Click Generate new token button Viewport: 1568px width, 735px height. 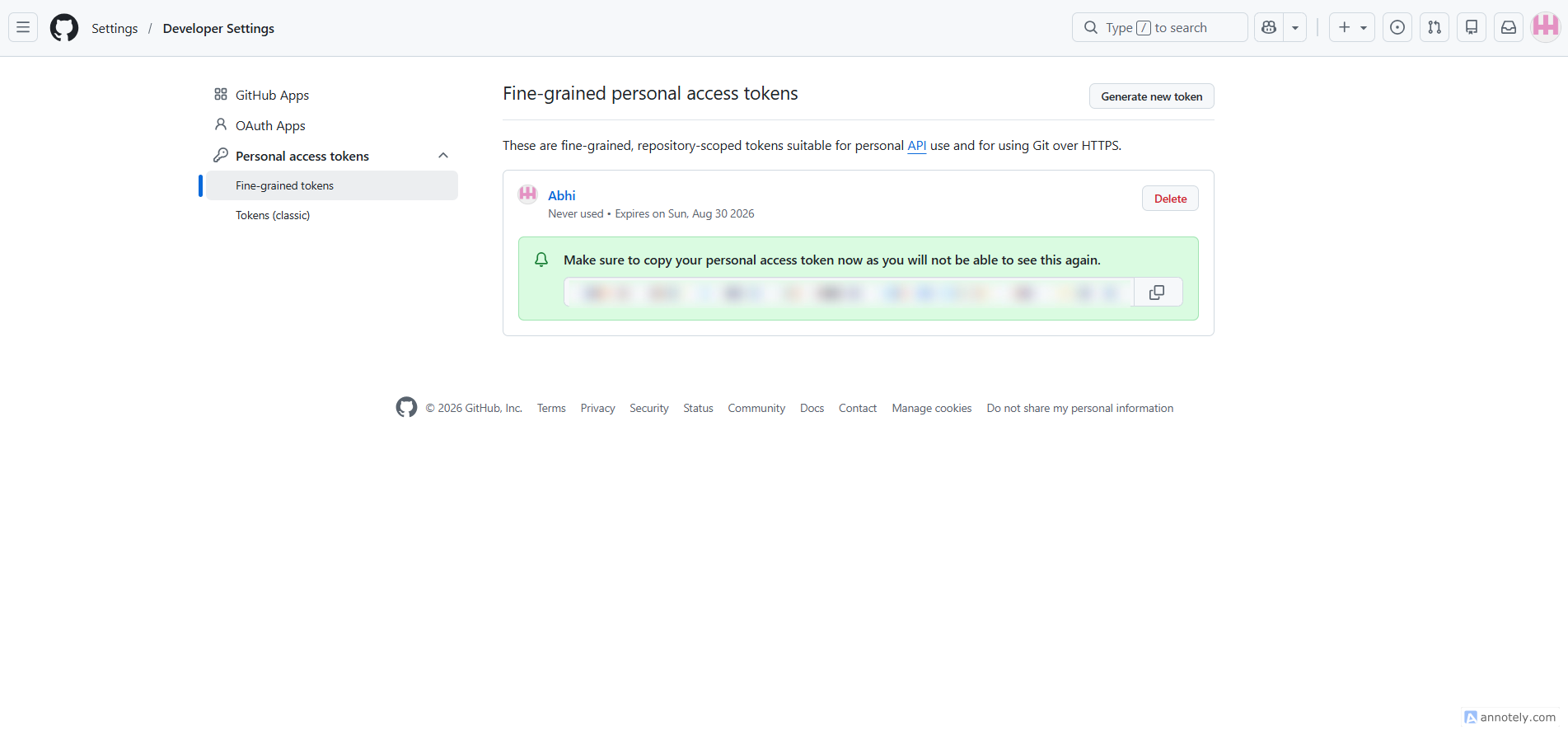click(x=1151, y=96)
